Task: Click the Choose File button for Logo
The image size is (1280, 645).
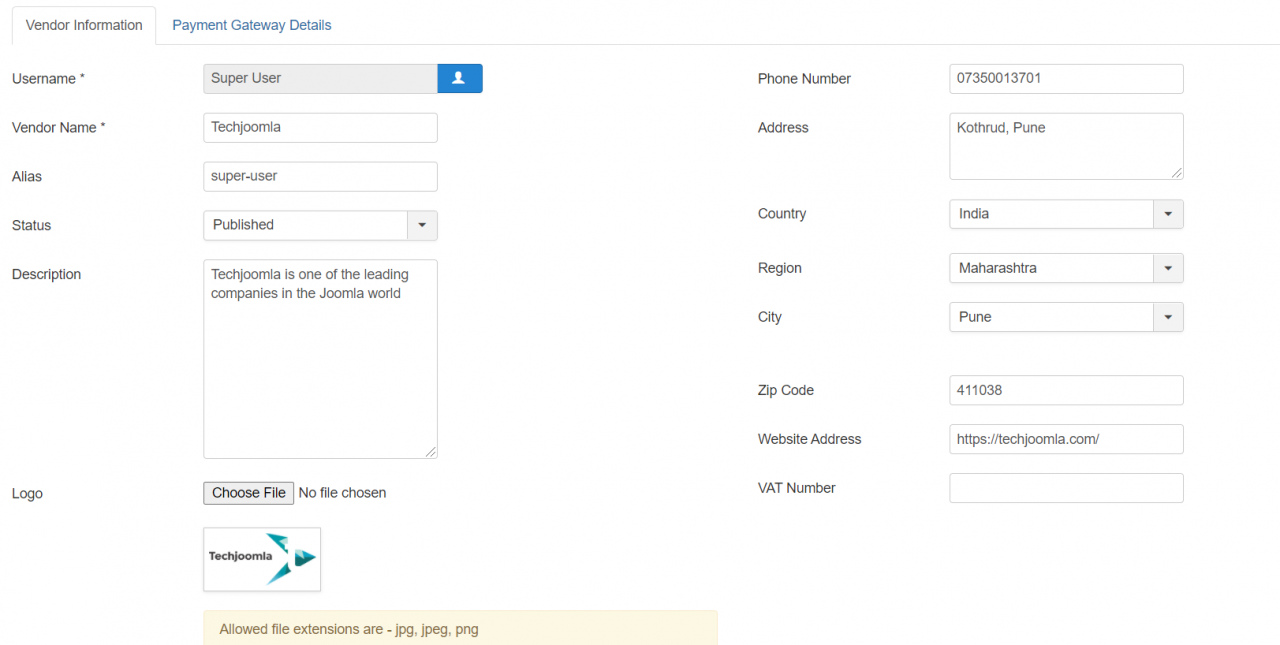Action: click(249, 493)
